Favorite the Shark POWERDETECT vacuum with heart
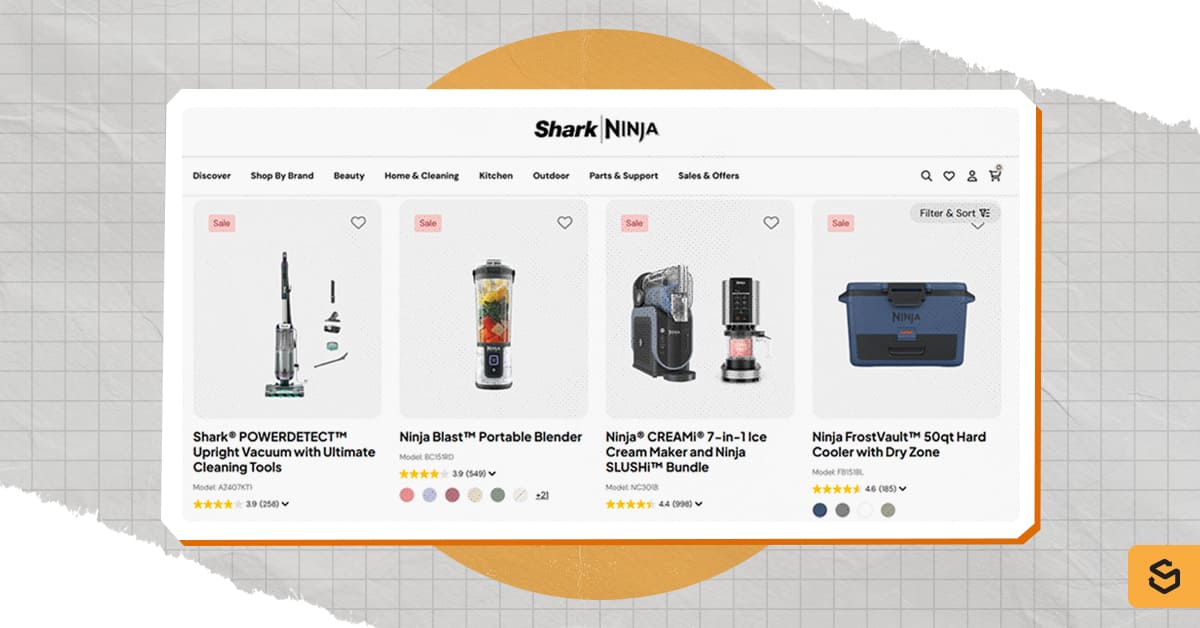 tap(358, 223)
